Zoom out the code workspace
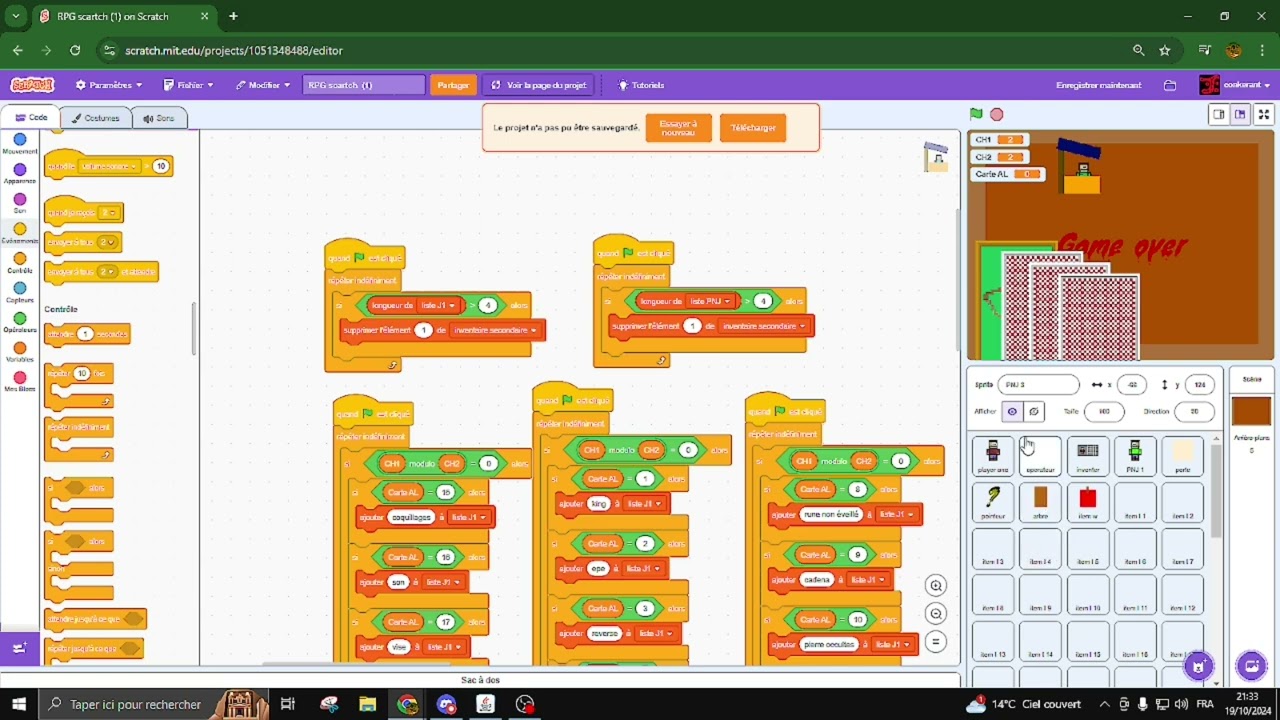Image resolution: width=1280 pixels, height=720 pixels. (x=936, y=614)
